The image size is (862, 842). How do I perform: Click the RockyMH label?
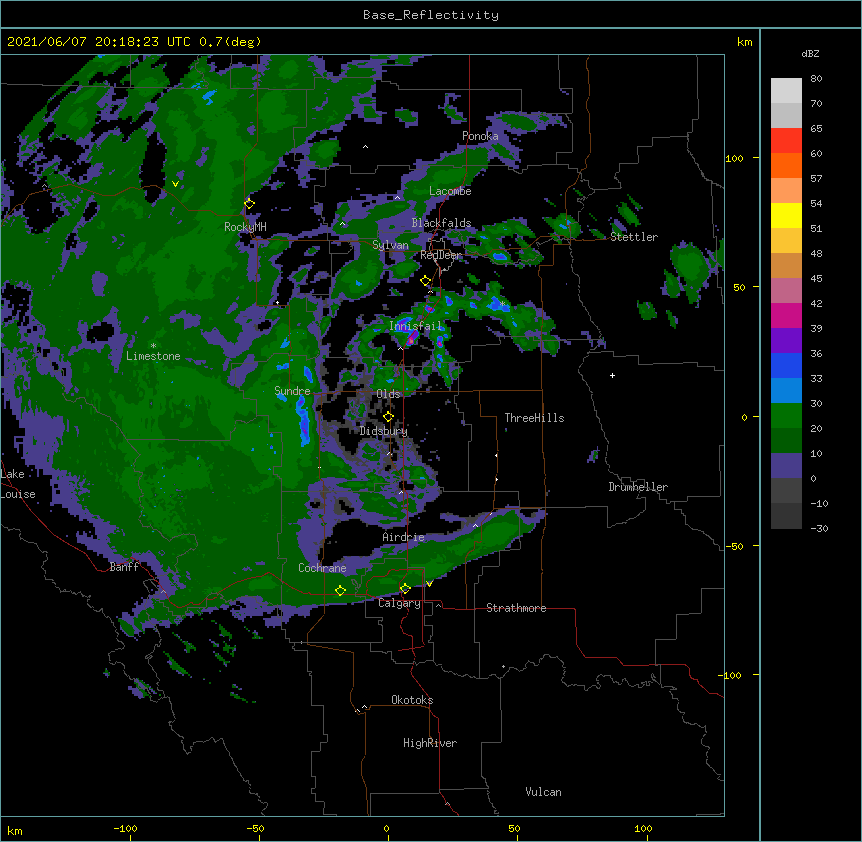pyautogui.click(x=245, y=226)
